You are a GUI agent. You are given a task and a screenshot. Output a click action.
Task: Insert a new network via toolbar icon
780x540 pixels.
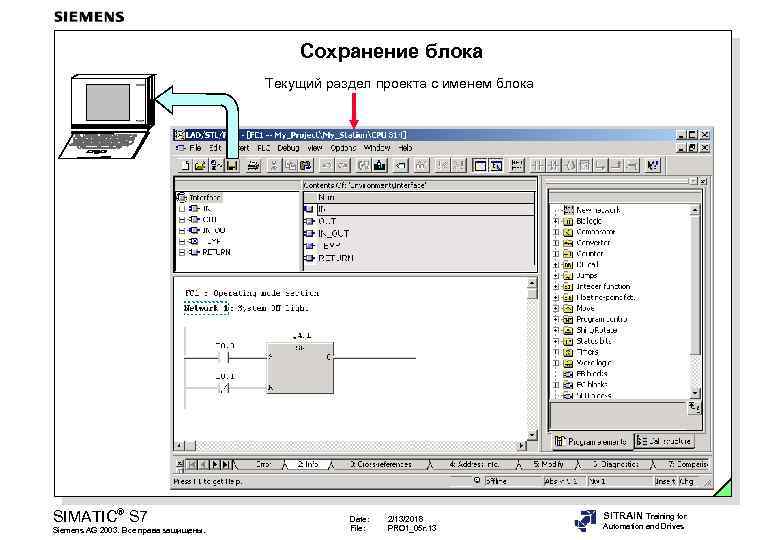517,166
